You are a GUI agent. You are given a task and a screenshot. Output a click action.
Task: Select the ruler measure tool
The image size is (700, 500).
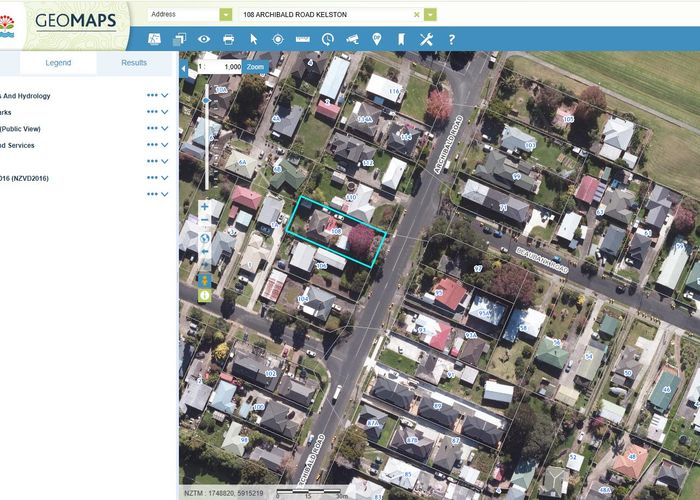(x=303, y=39)
